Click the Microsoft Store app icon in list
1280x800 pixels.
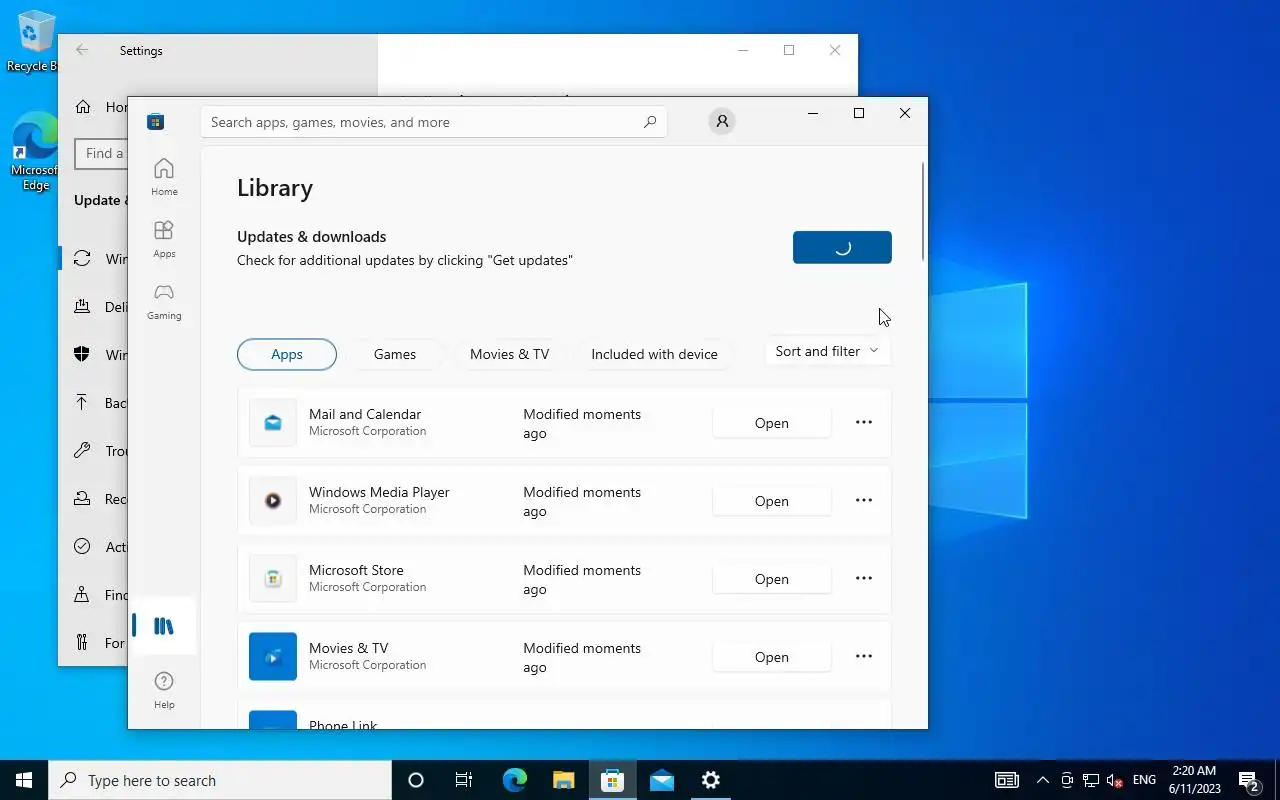tap(273, 578)
